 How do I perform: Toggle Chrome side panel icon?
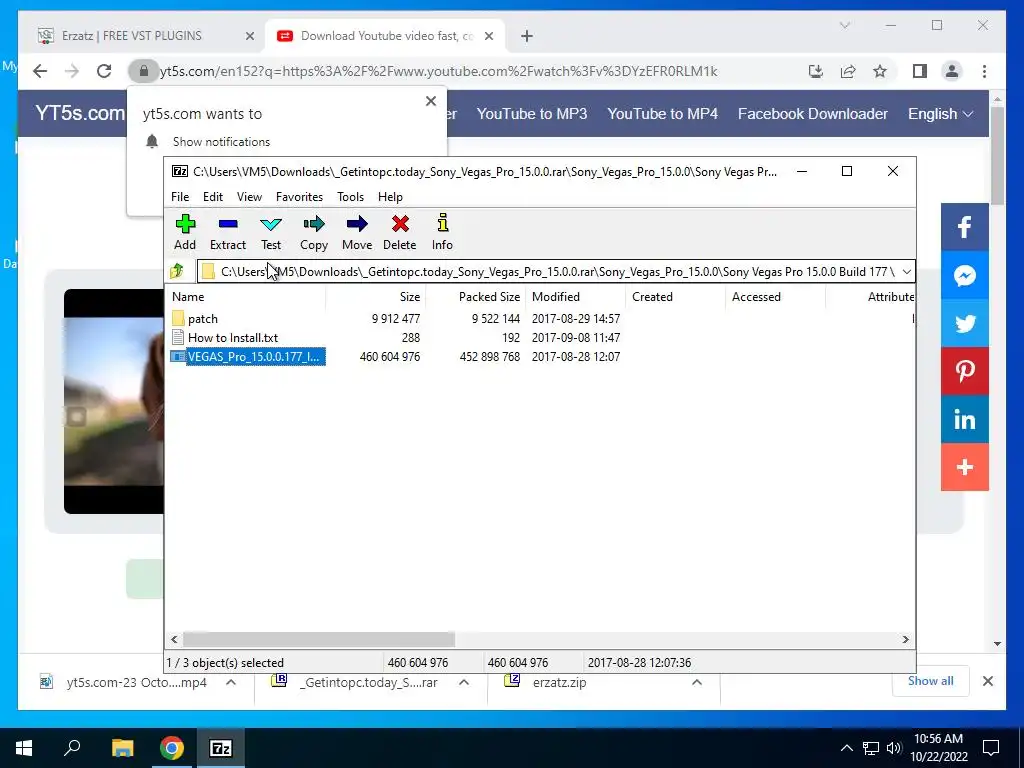(x=920, y=71)
